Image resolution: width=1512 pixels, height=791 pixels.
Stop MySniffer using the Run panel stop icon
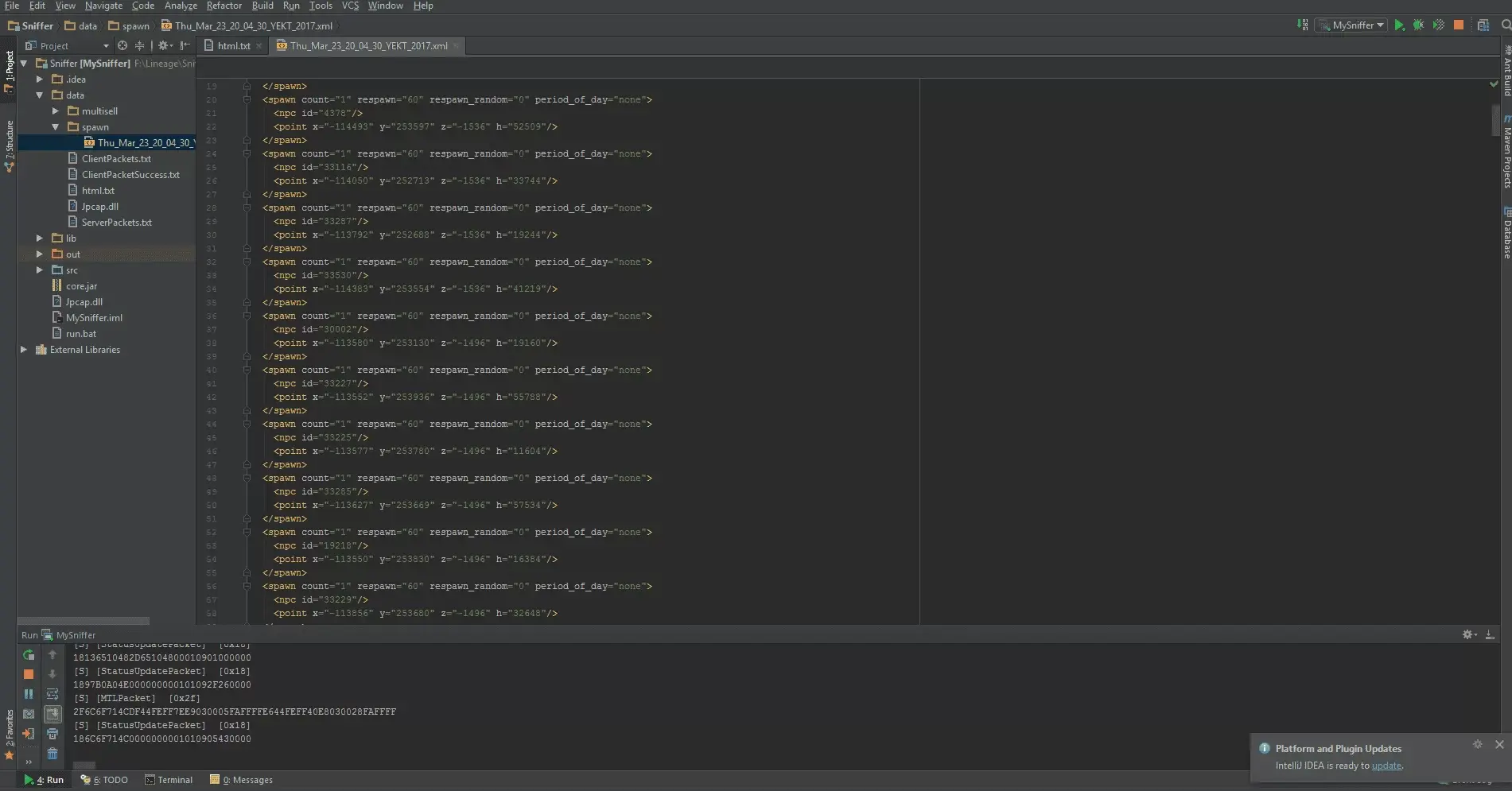click(x=29, y=674)
